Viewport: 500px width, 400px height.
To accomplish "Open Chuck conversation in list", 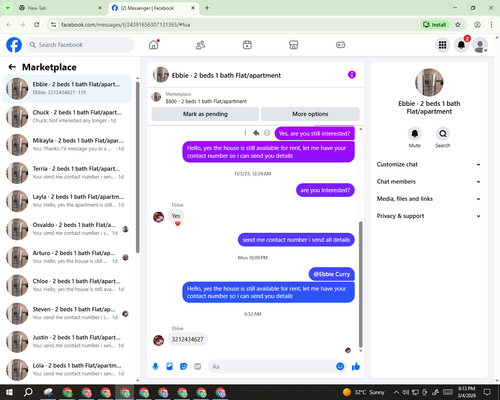I will click(x=67, y=117).
